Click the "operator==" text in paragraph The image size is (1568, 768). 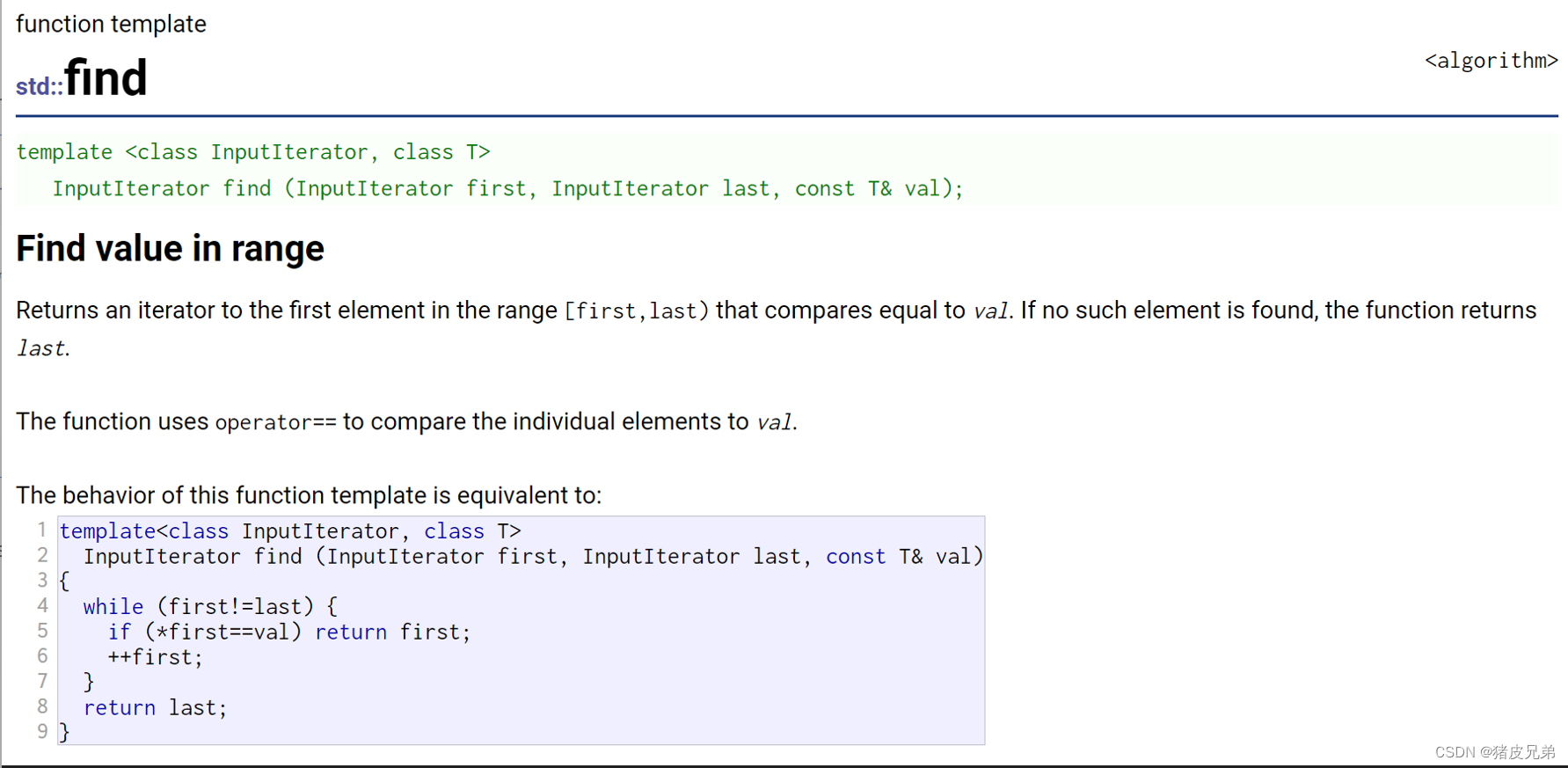pyautogui.click(x=275, y=422)
